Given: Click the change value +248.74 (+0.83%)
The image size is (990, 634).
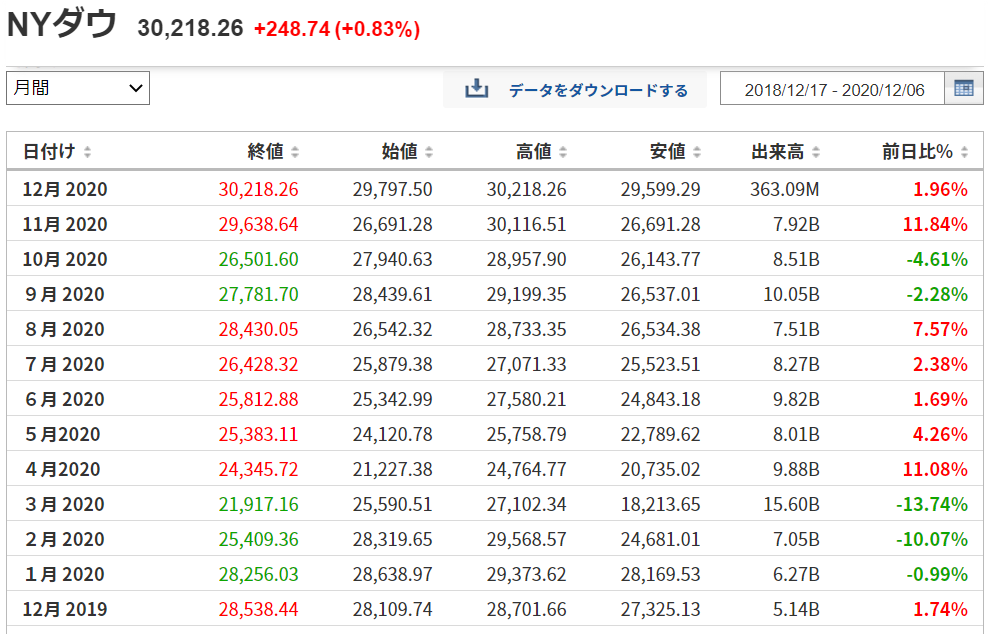Looking at the screenshot, I should click(337, 29).
